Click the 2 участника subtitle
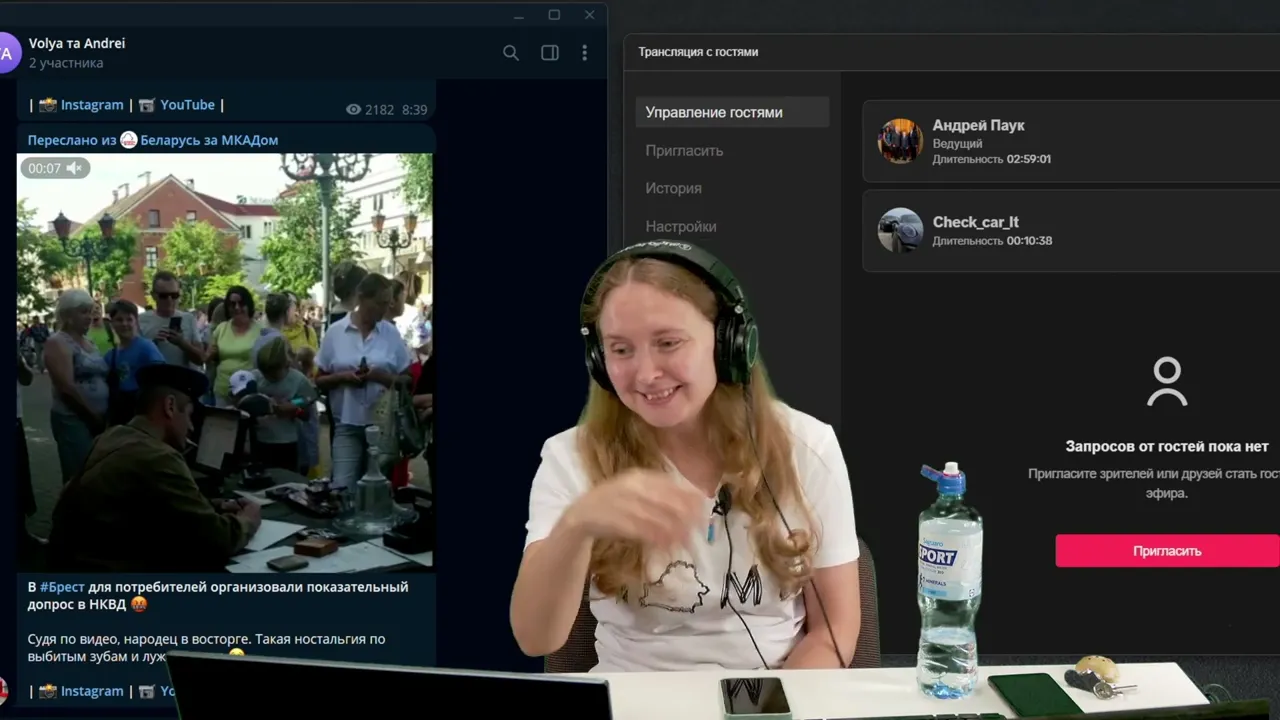The height and width of the screenshot is (720, 1280). (x=66, y=63)
